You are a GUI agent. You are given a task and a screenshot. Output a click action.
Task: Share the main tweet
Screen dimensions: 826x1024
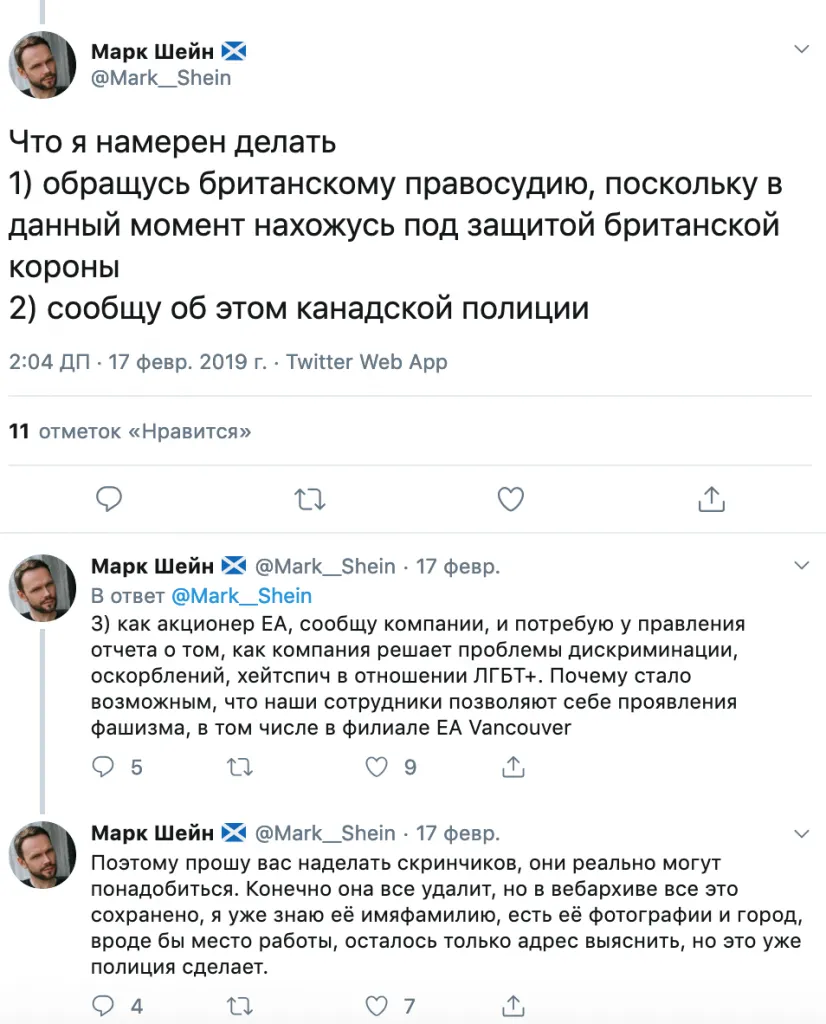click(711, 498)
